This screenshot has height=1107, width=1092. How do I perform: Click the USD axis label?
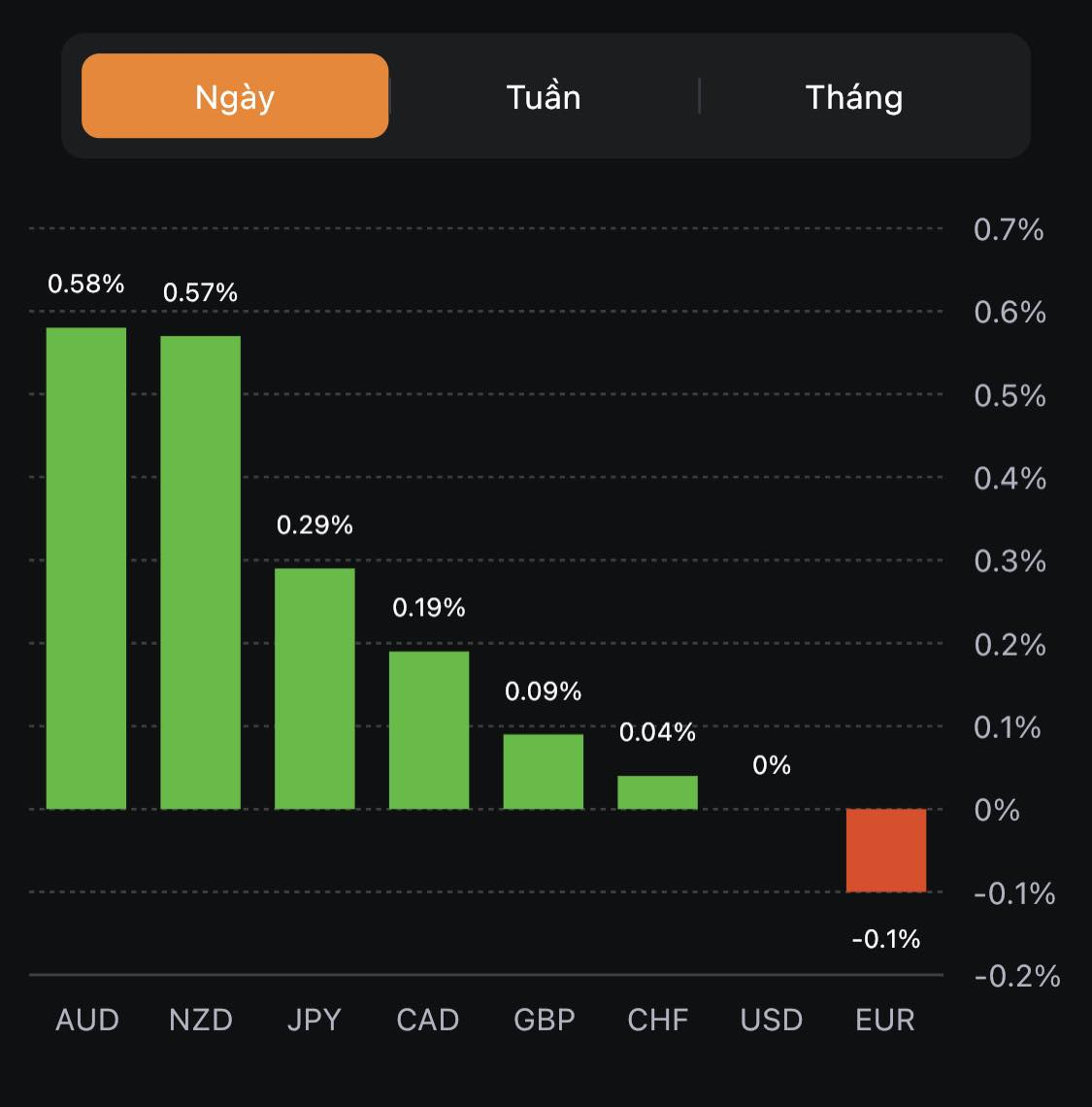[772, 1020]
